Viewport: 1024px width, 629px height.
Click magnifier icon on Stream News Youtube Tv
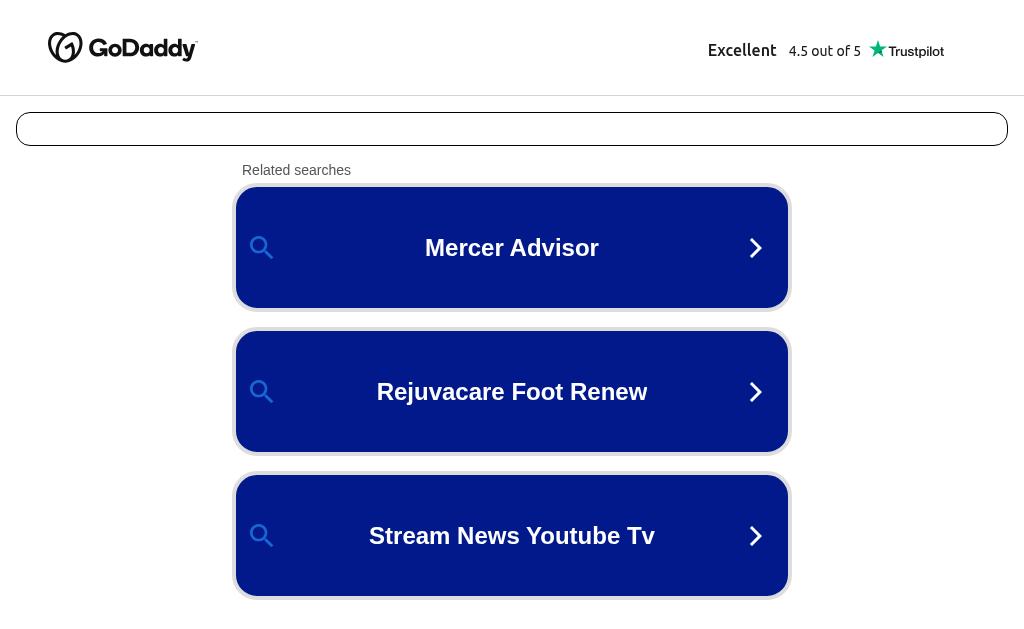[x=261, y=536]
